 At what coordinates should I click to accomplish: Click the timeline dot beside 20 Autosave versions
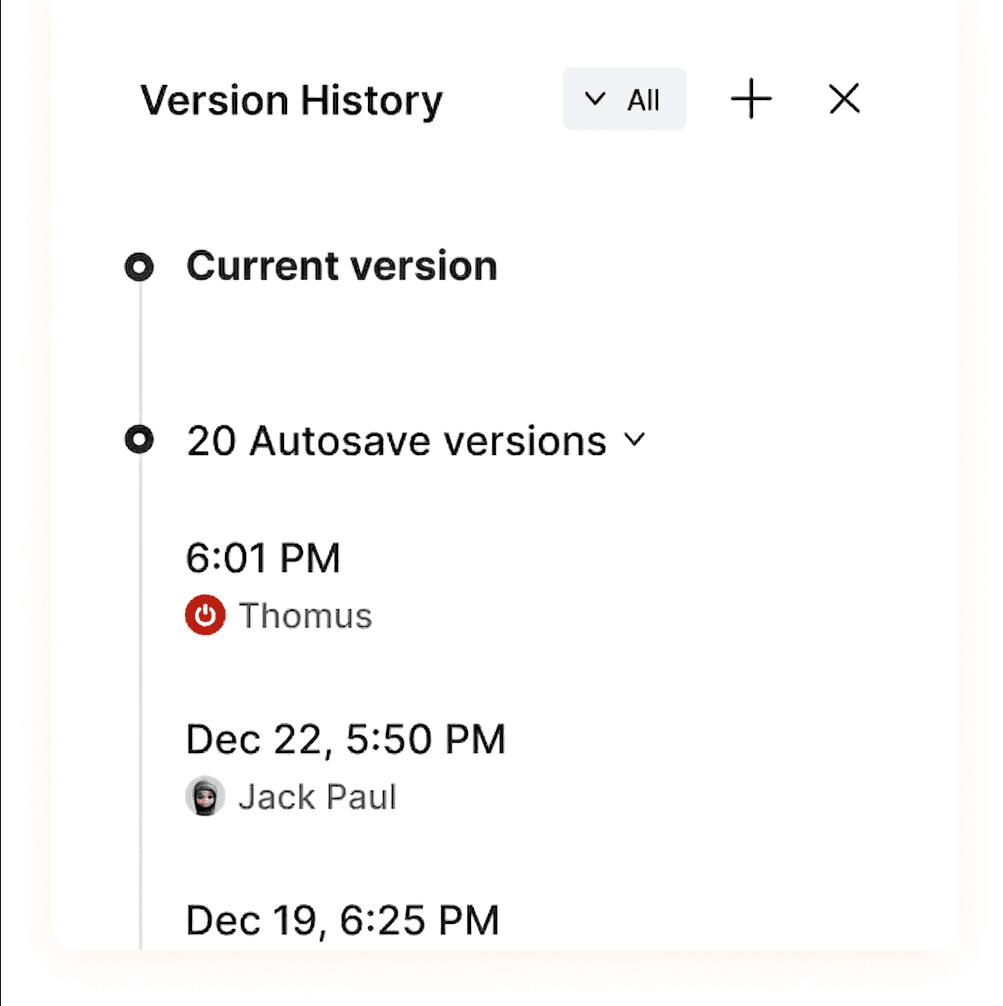[139, 440]
